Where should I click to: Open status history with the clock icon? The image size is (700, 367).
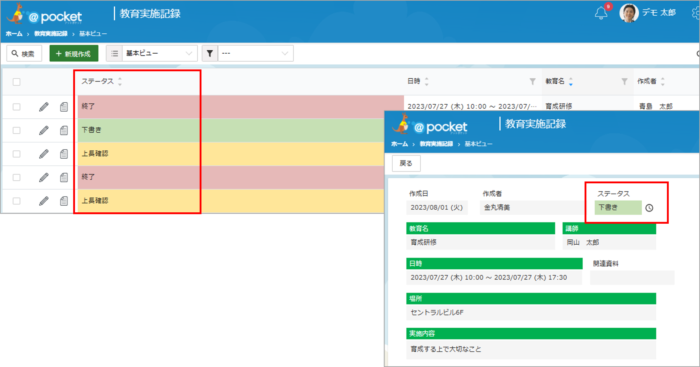click(x=649, y=208)
